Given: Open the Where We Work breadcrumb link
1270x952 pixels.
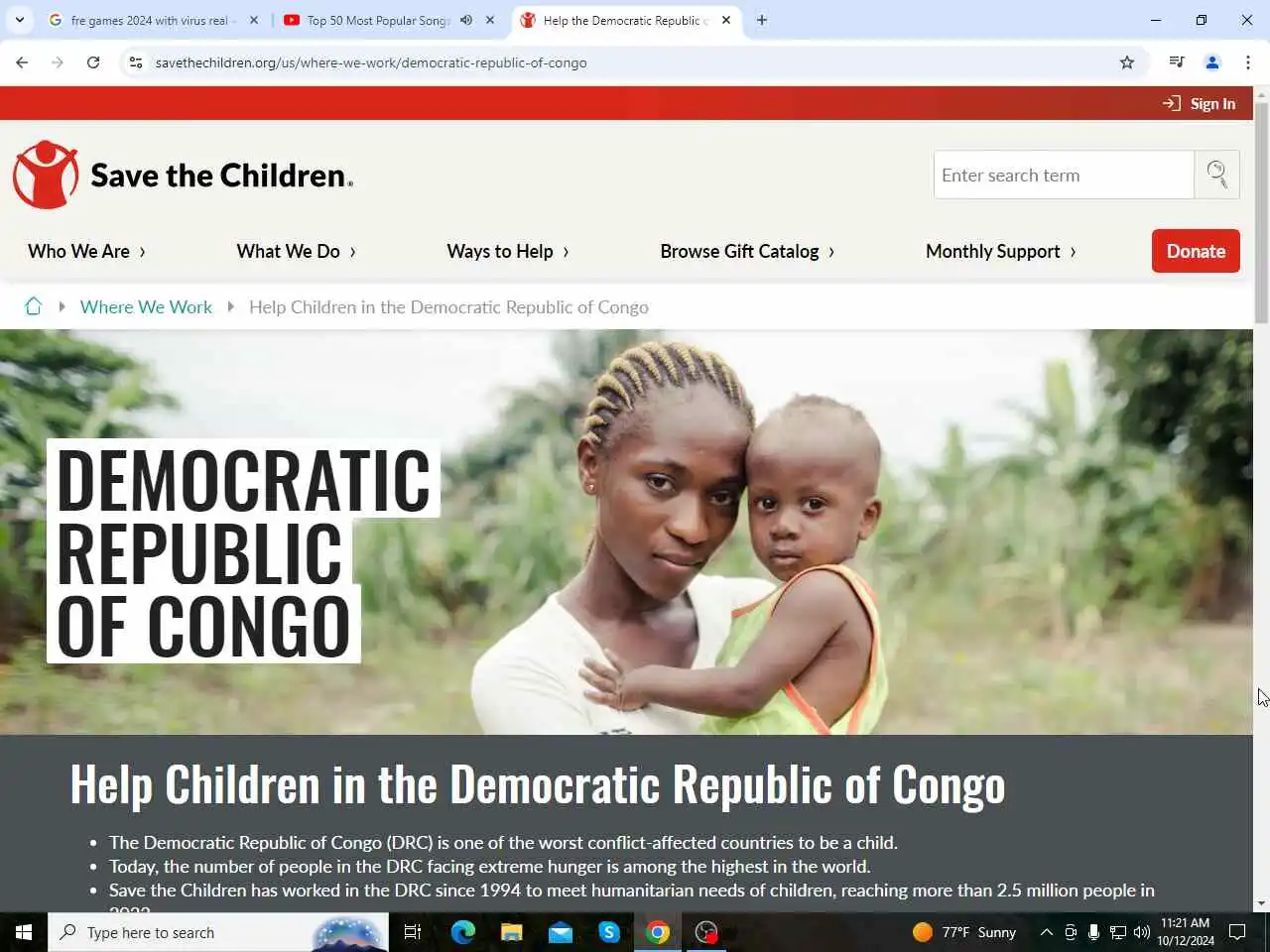Looking at the screenshot, I should 146,306.
